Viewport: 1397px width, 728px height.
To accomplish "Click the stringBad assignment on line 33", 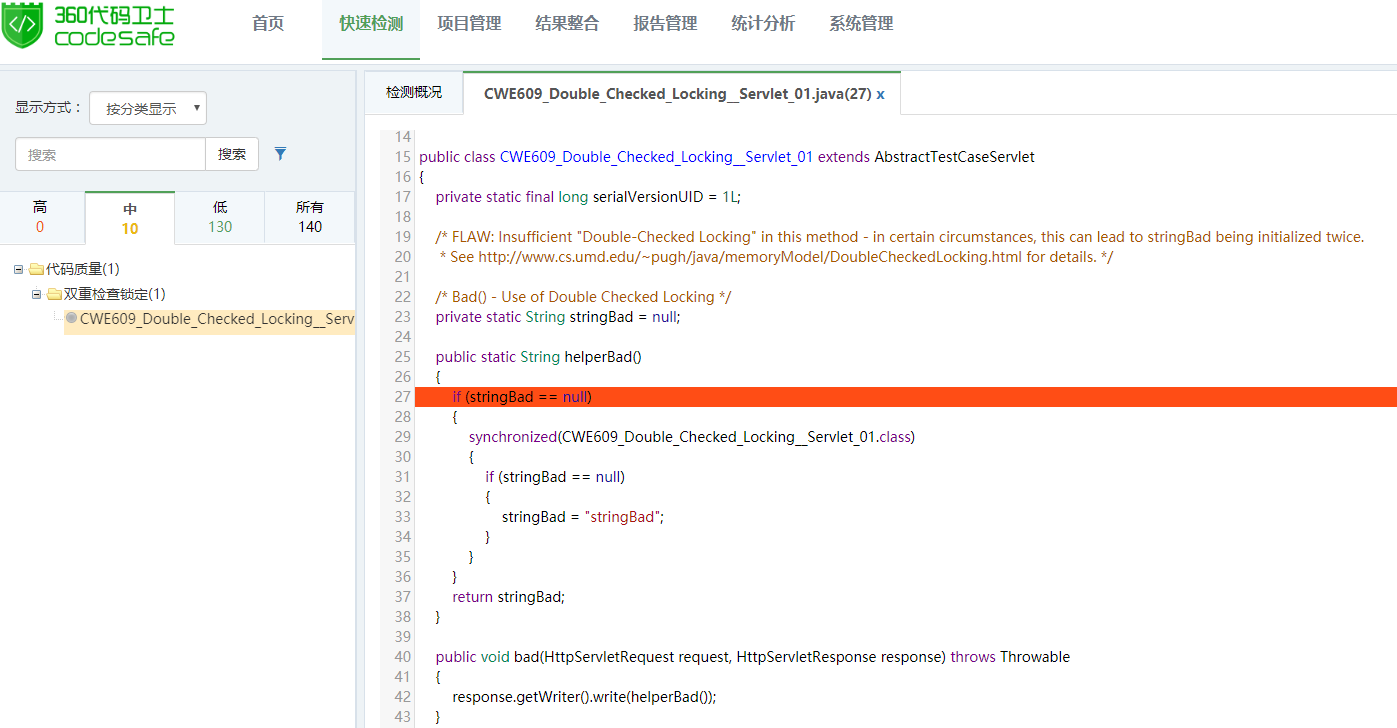I will [x=583, y=517].
